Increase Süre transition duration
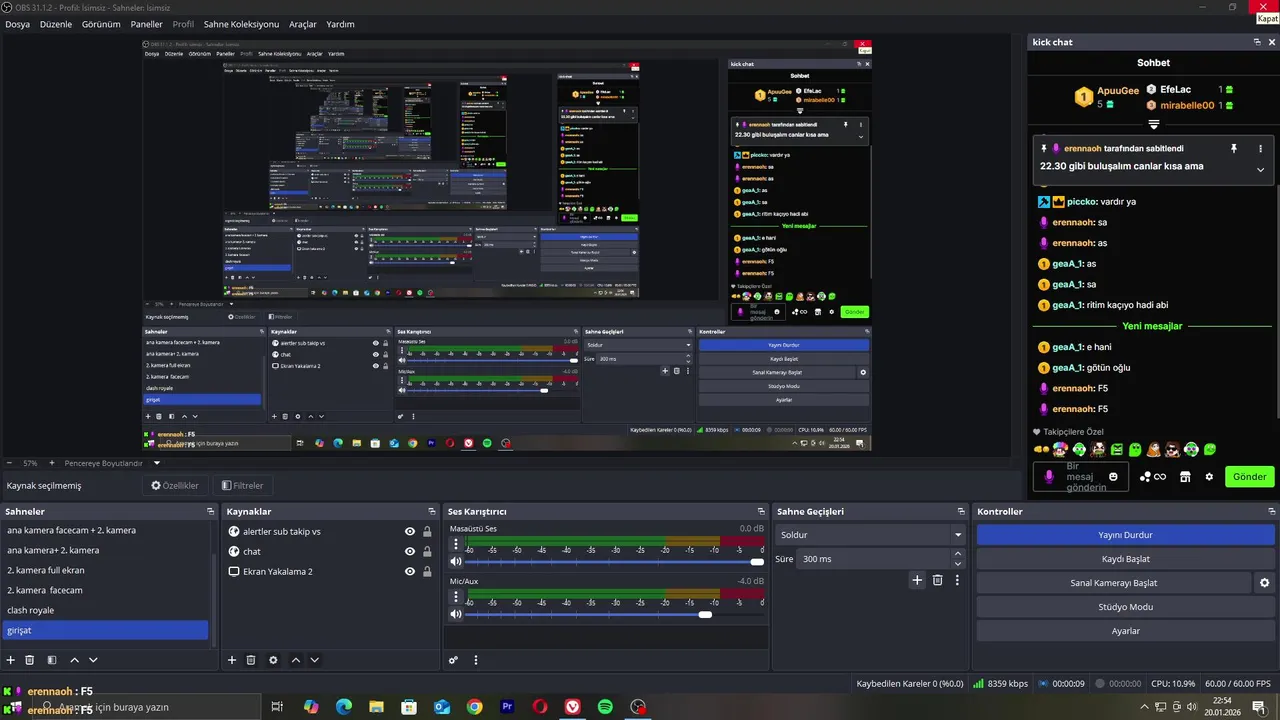The width and height of the screenshot is (1280, 720). pyautogui.click(x=958, y=554)
